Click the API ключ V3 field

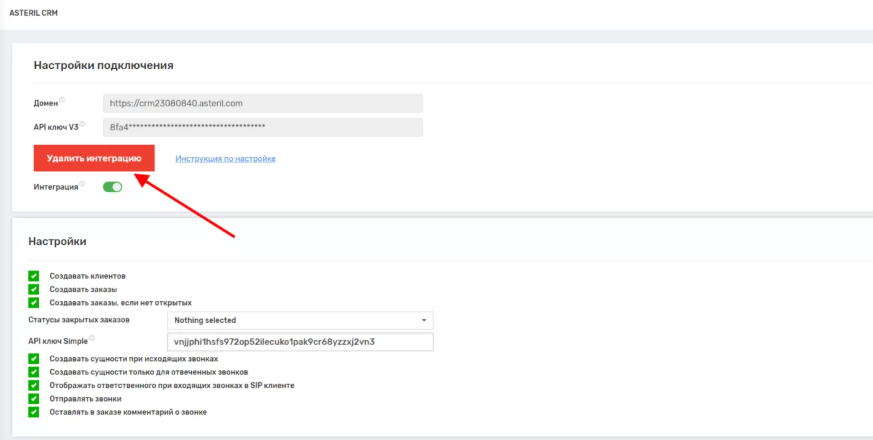262,127
